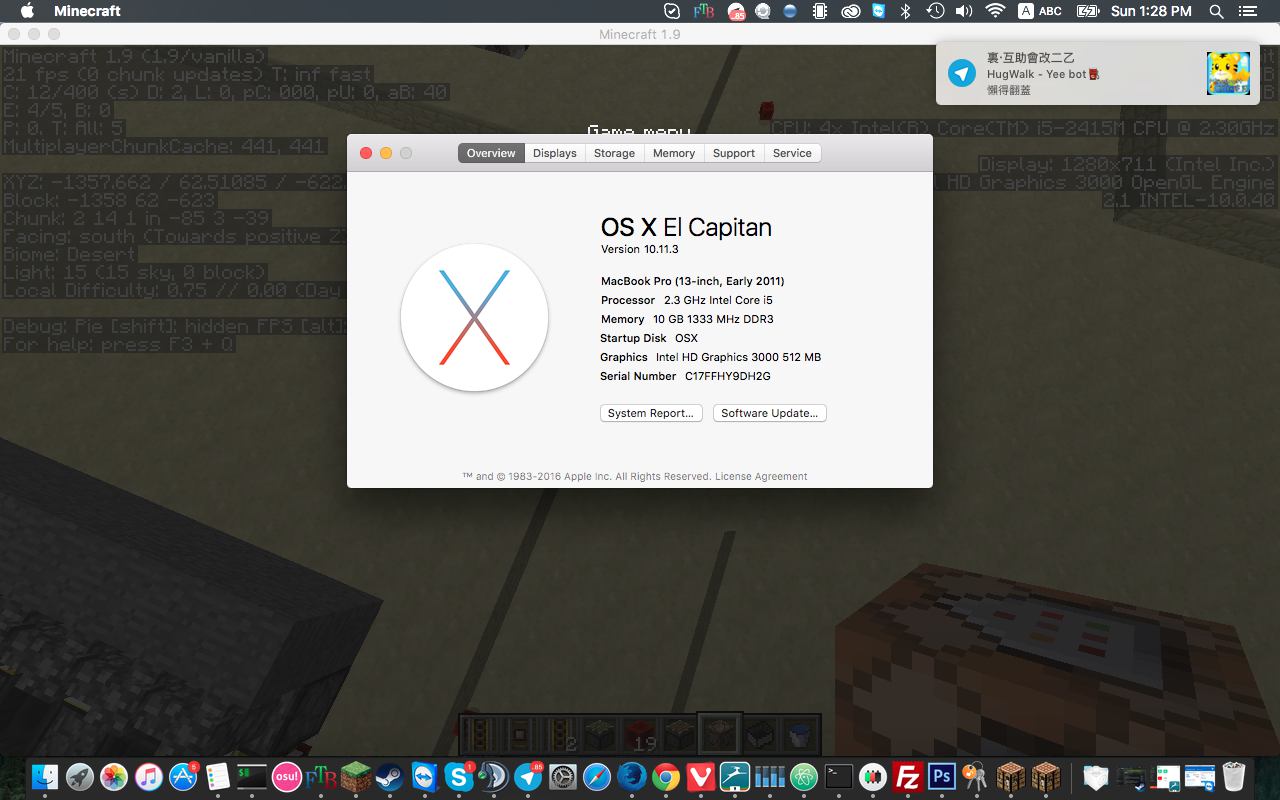Launch Photos from the Dock

(x=114, y=776)
